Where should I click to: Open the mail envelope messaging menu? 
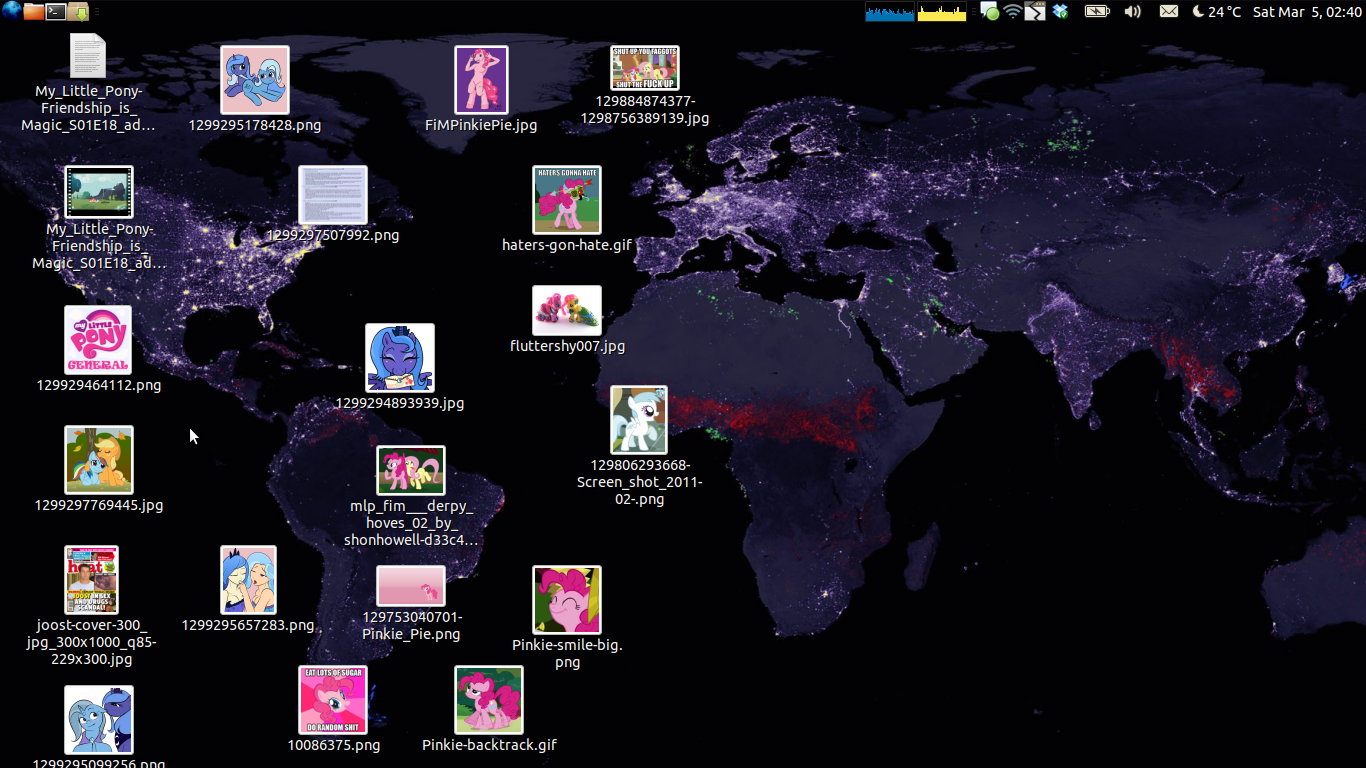[1168, 11]
